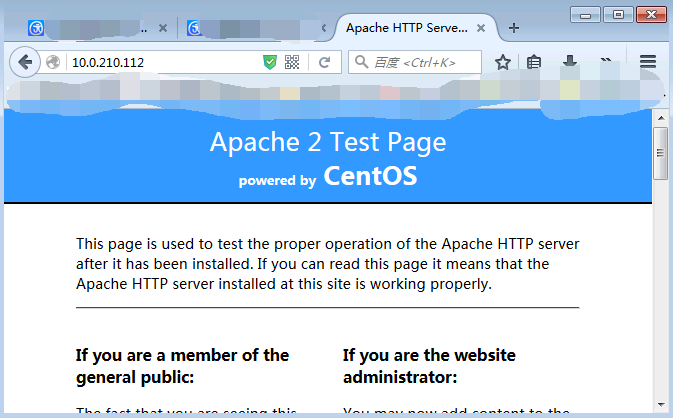The width and height of the screenshot is (673, 418).
Task: Click the 'powered by' text
Action: (277, 181)
